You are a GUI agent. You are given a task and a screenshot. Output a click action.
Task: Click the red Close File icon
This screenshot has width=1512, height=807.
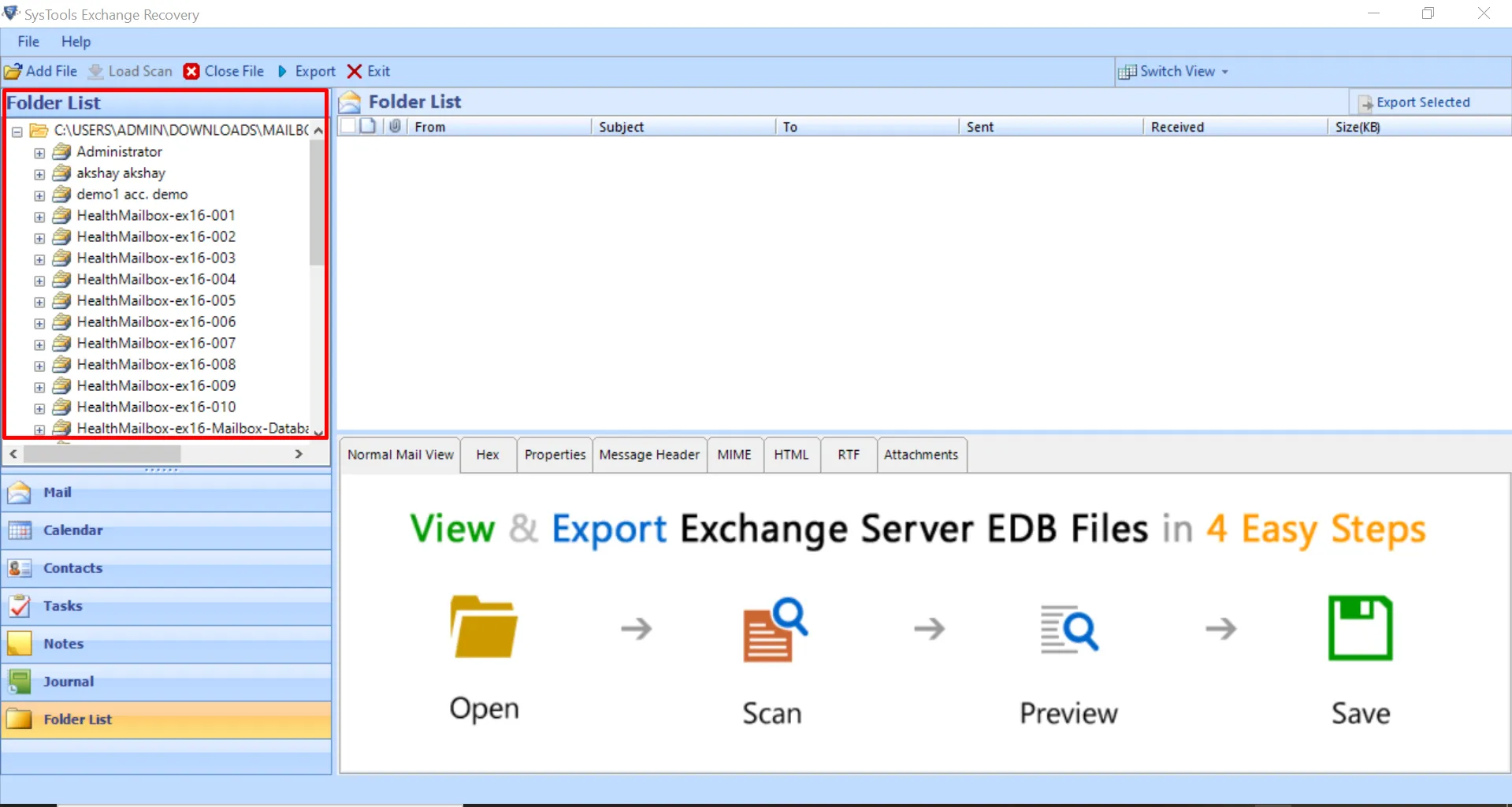(191, 72)
